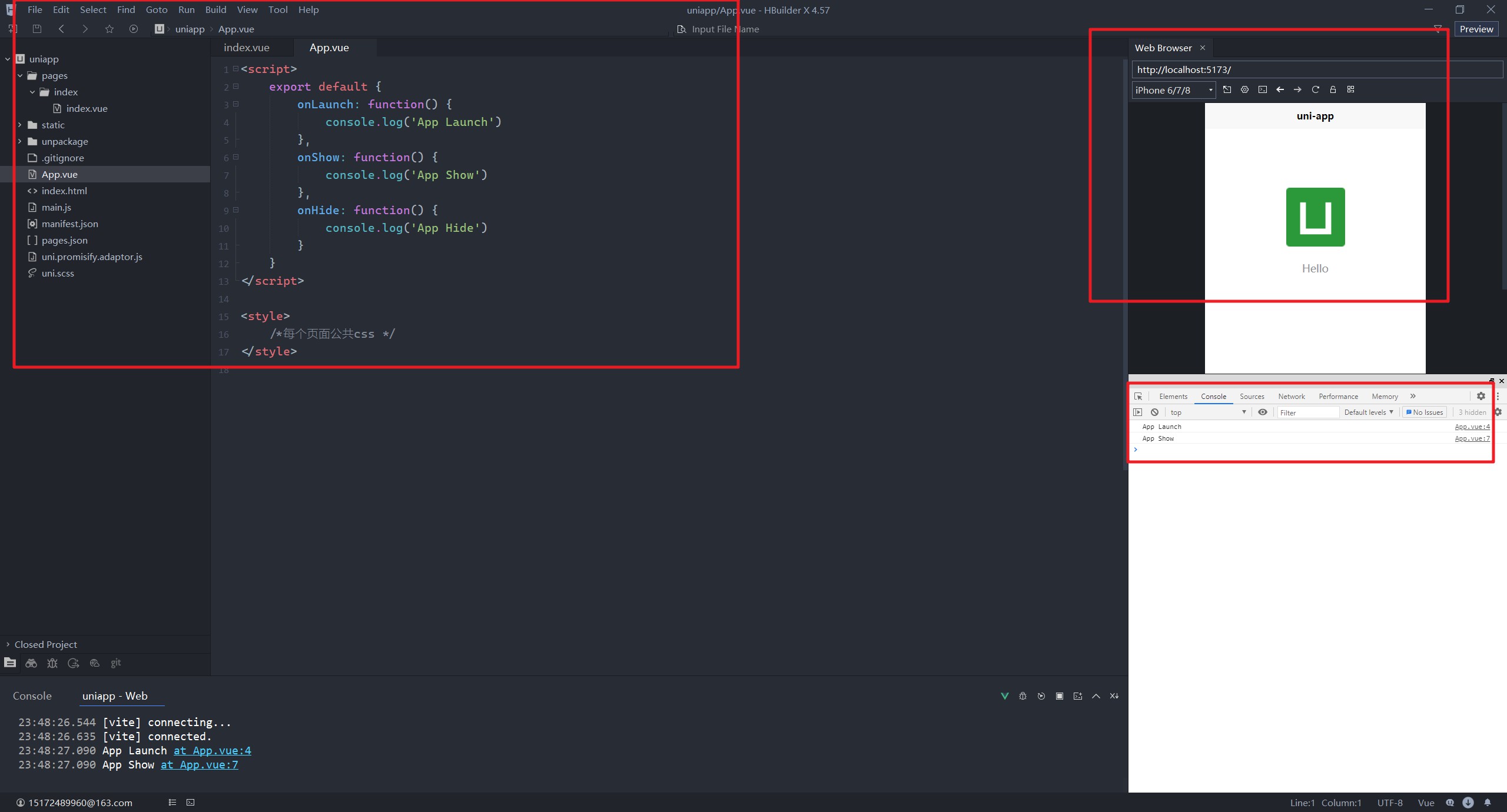Click the bookmark star icon in toolbar
This screenshot has height=812, width=1507.
point(109,29)
